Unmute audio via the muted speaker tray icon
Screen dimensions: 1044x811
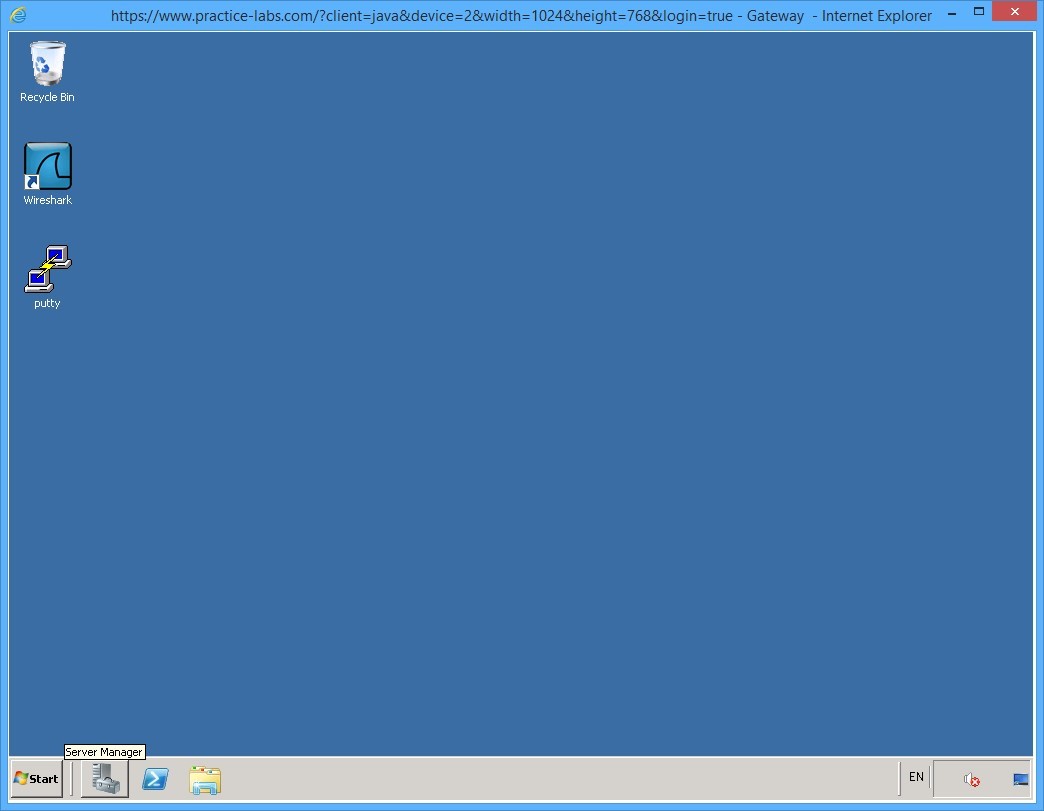coord(969,779)
